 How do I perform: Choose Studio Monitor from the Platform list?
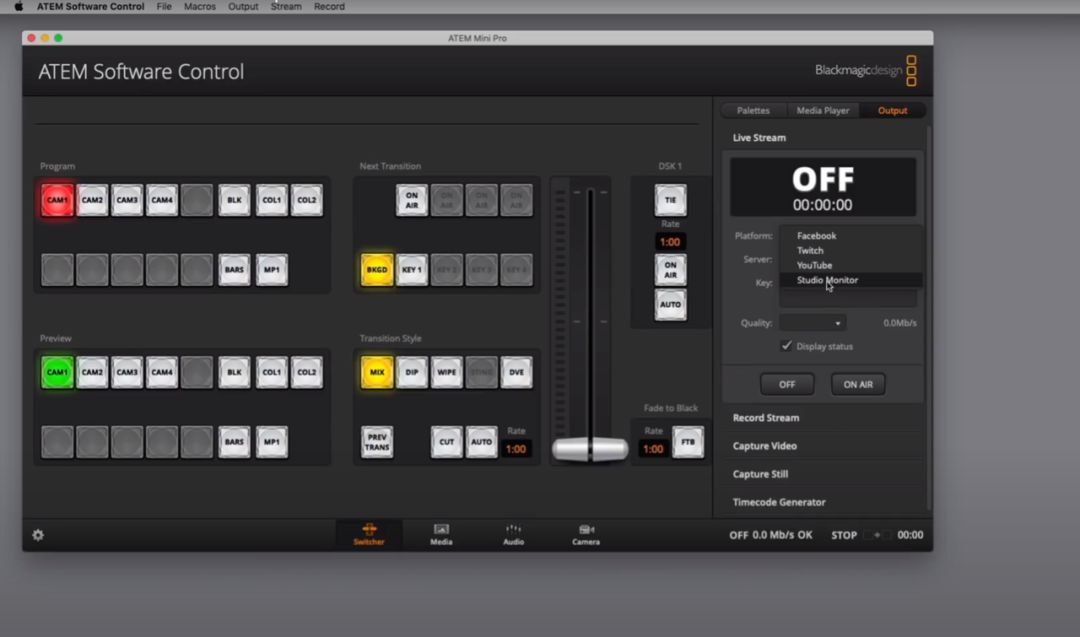[851, 280]
